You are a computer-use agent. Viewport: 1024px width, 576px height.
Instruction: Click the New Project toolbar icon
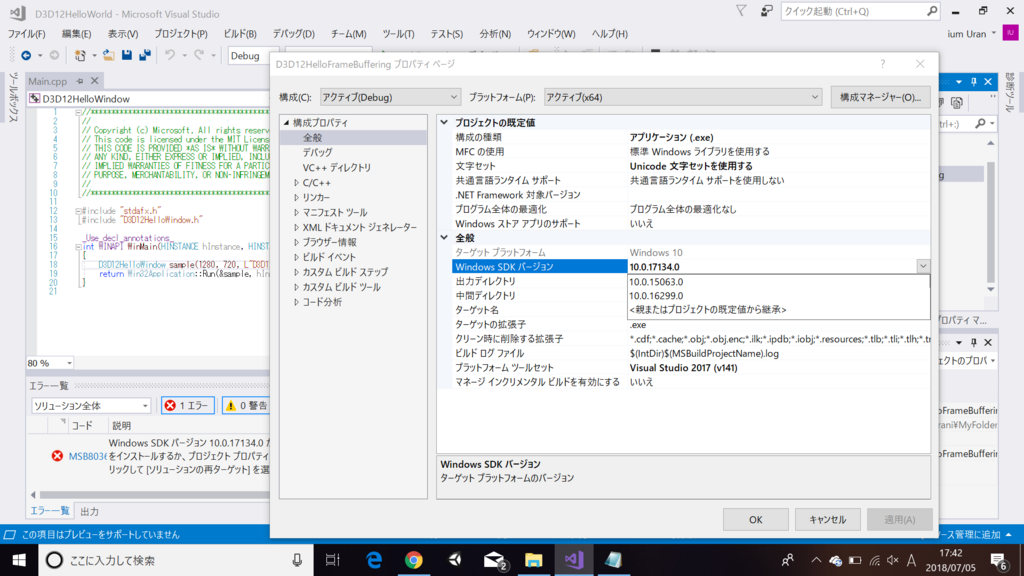[x=80, y=56]
